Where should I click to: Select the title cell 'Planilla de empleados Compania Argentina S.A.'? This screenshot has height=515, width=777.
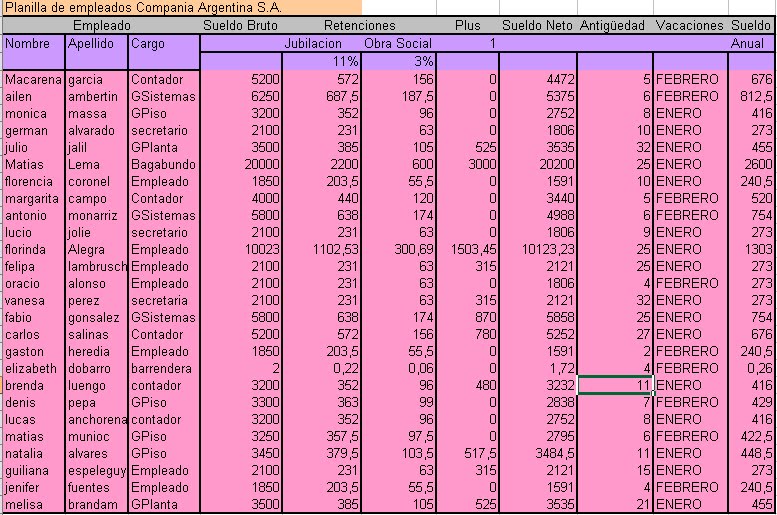(x=182, y=7)
